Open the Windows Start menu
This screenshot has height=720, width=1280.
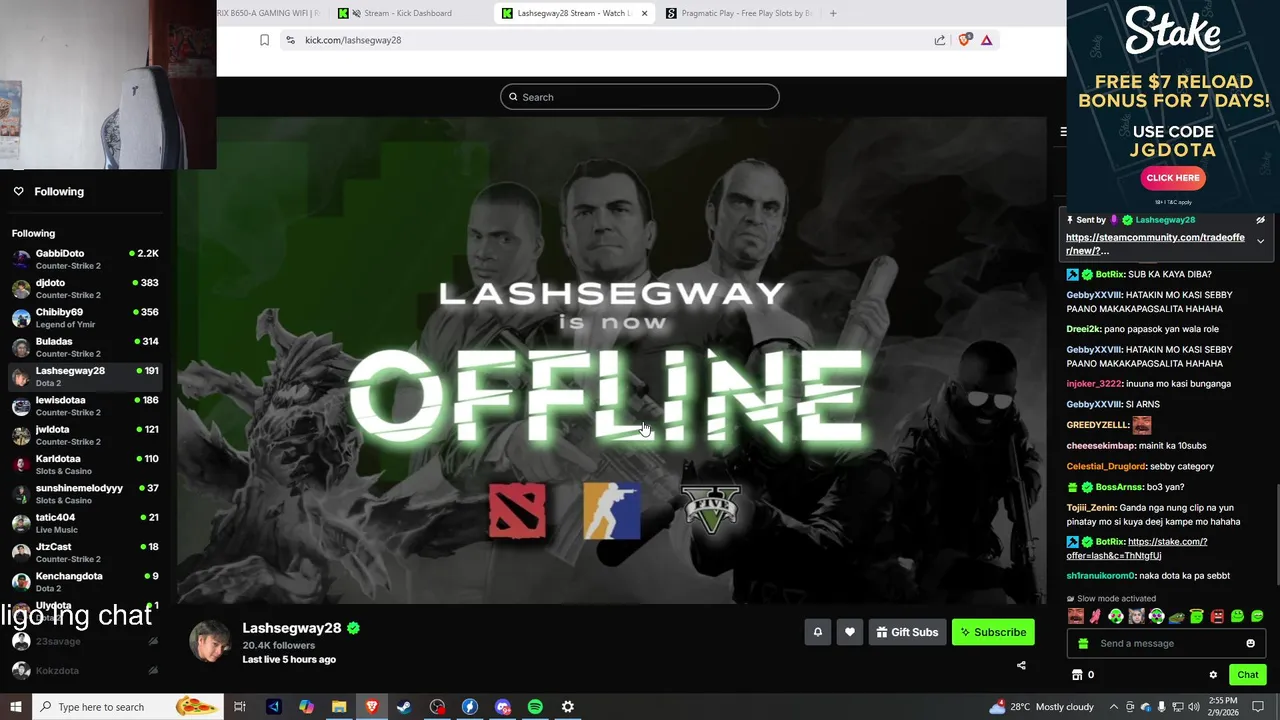coord(15,707)
